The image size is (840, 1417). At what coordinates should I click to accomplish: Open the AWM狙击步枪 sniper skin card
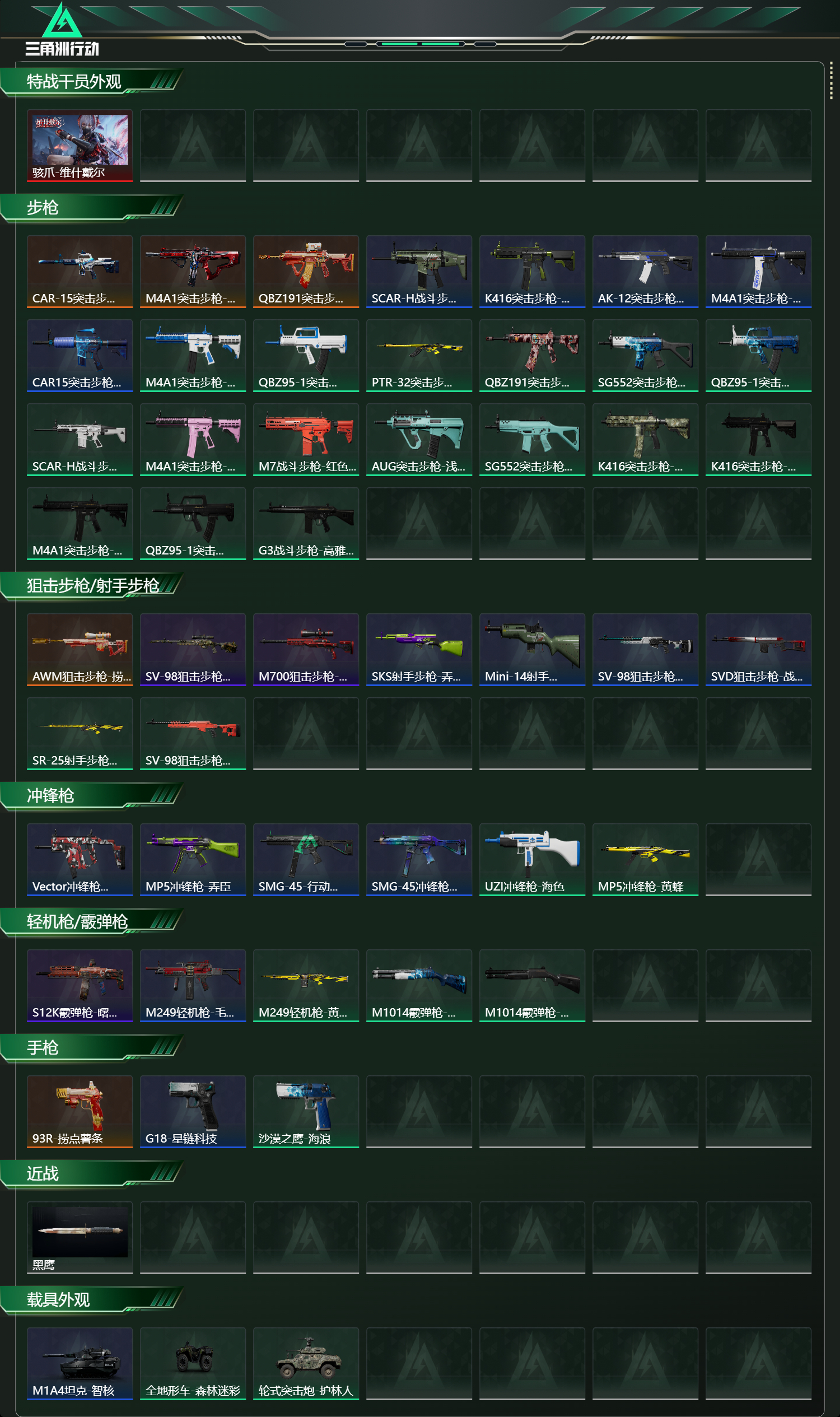(x=80, y=649)
